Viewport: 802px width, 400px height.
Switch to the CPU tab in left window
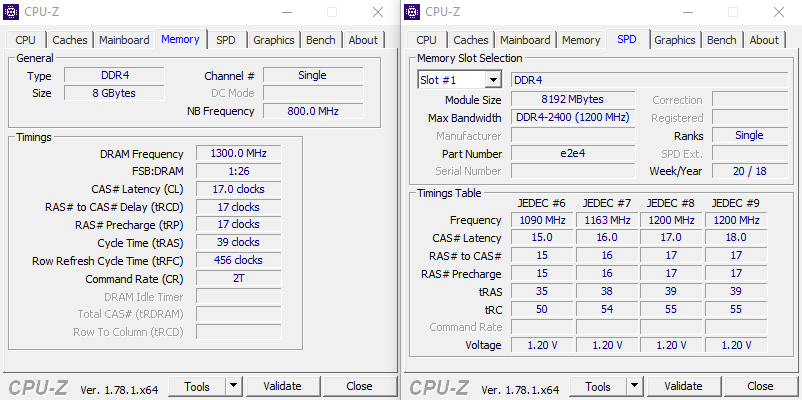26,40
